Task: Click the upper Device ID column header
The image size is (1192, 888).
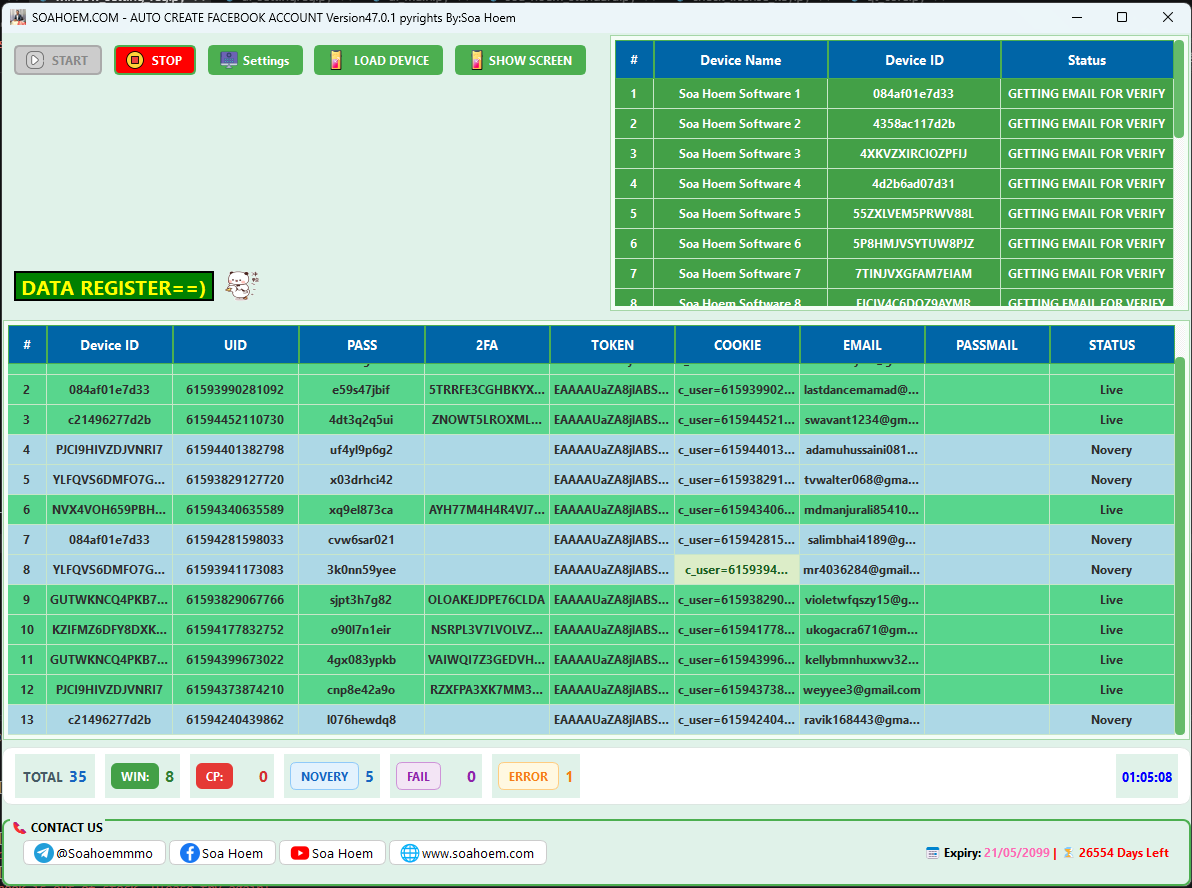Action: pyautogui.click(x=915, y=60)
